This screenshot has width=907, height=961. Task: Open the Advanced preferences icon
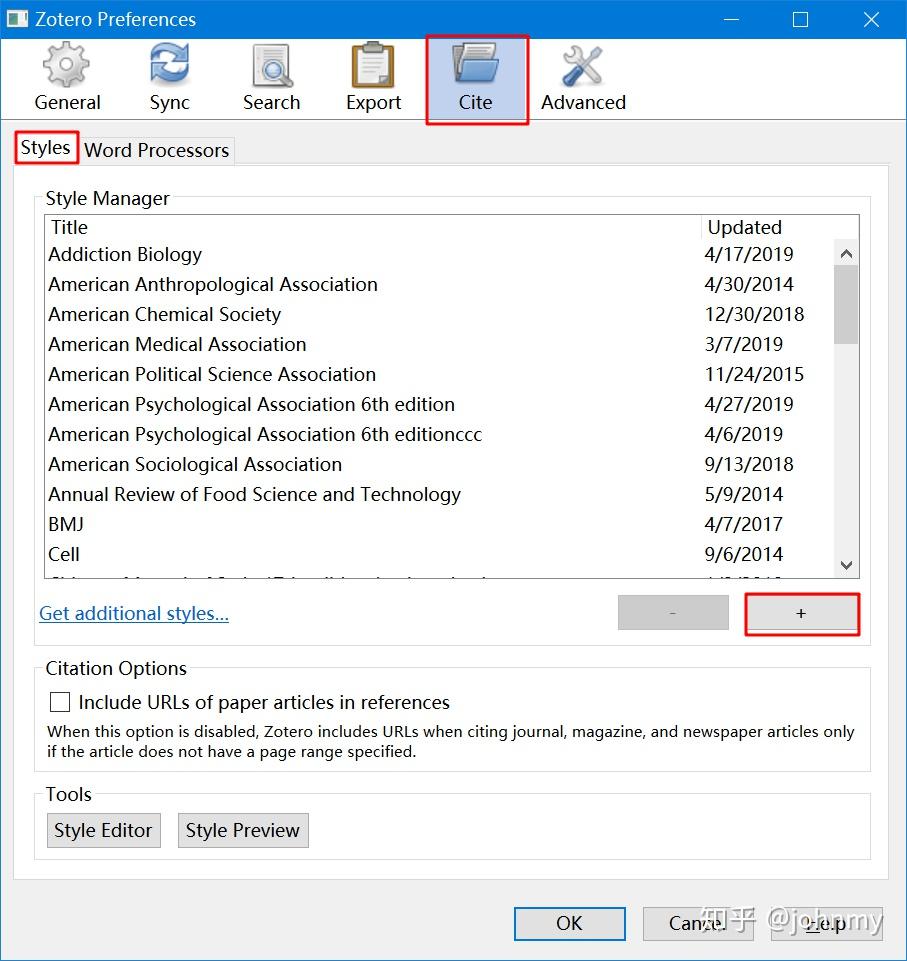click(583, 77)
